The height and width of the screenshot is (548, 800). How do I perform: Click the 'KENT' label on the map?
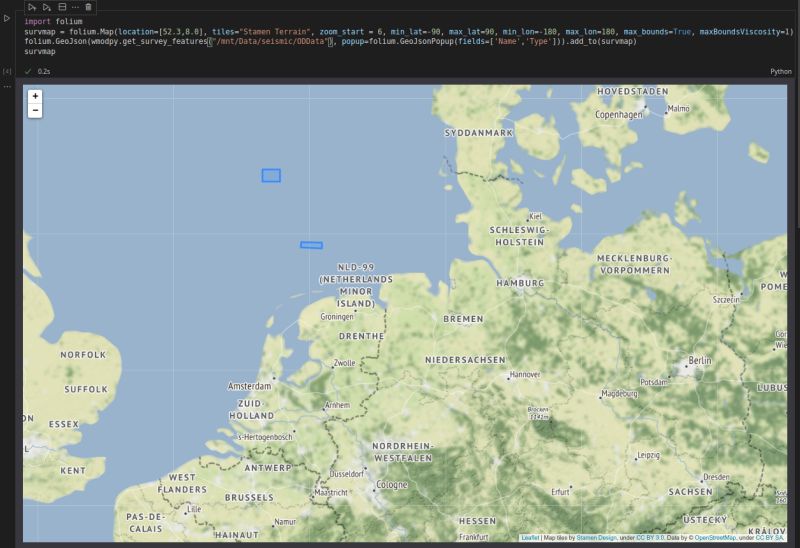point(73,470)
